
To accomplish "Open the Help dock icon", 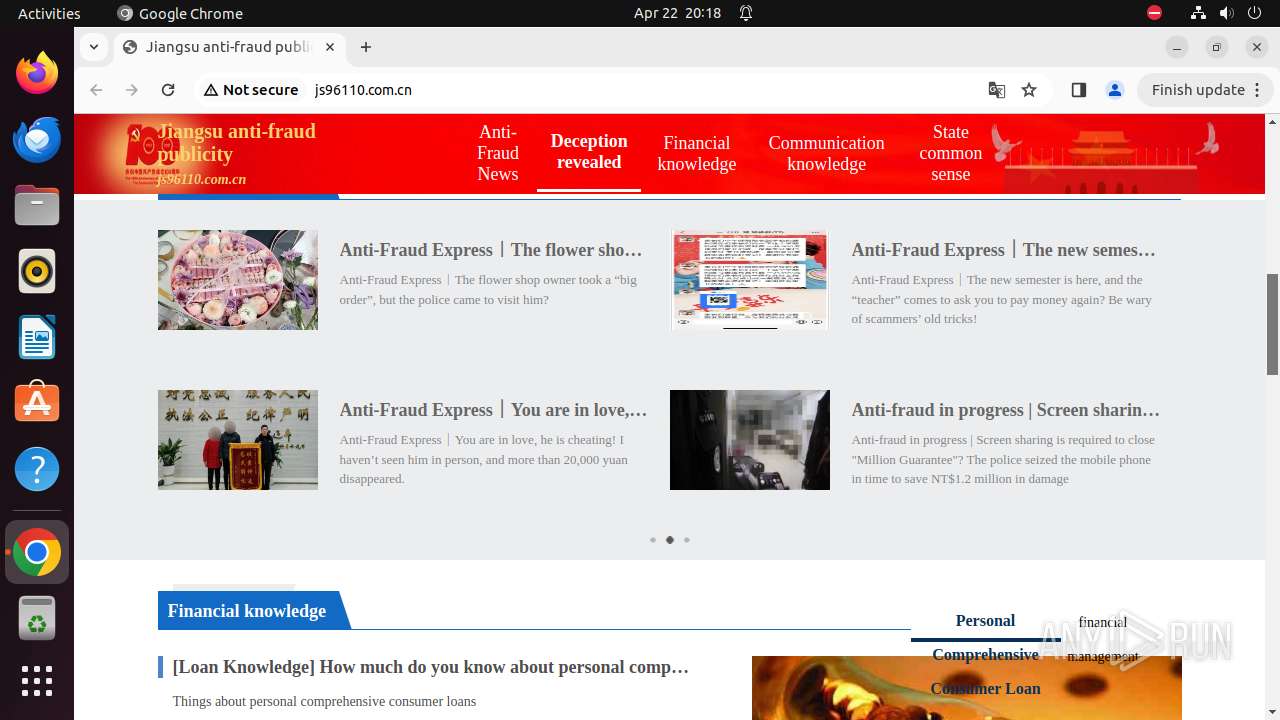I will (x=37, y=469).
